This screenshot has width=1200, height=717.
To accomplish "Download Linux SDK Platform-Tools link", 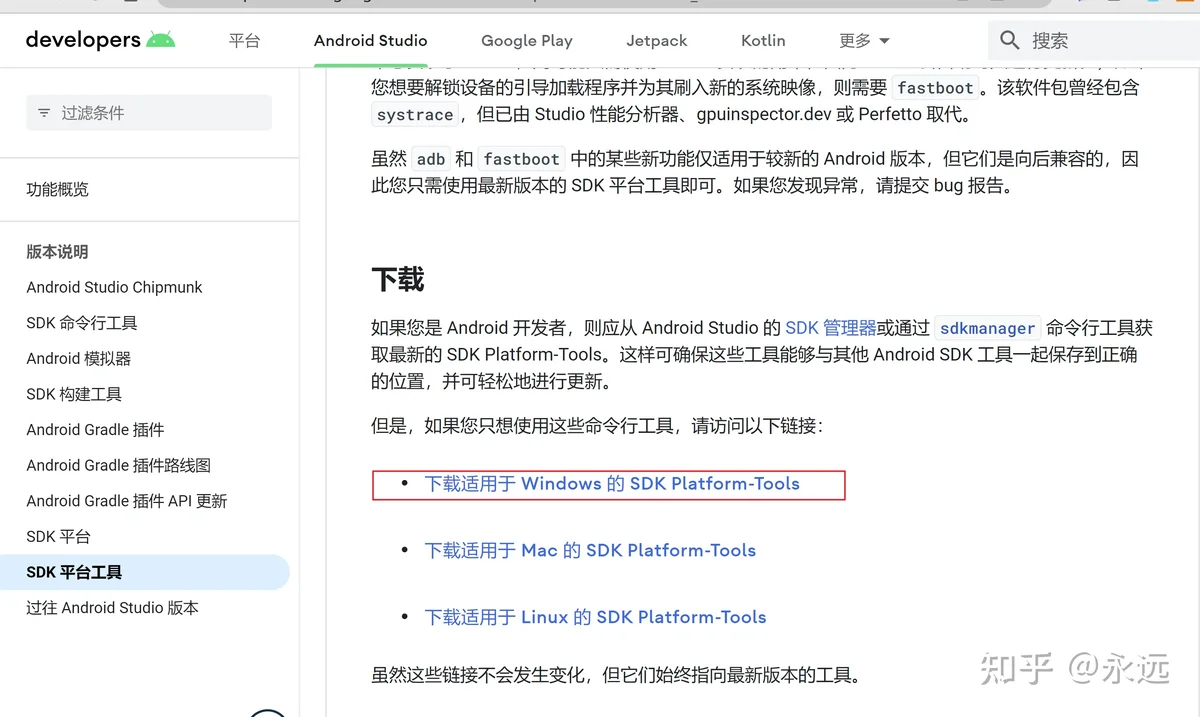I will [595, 618].
